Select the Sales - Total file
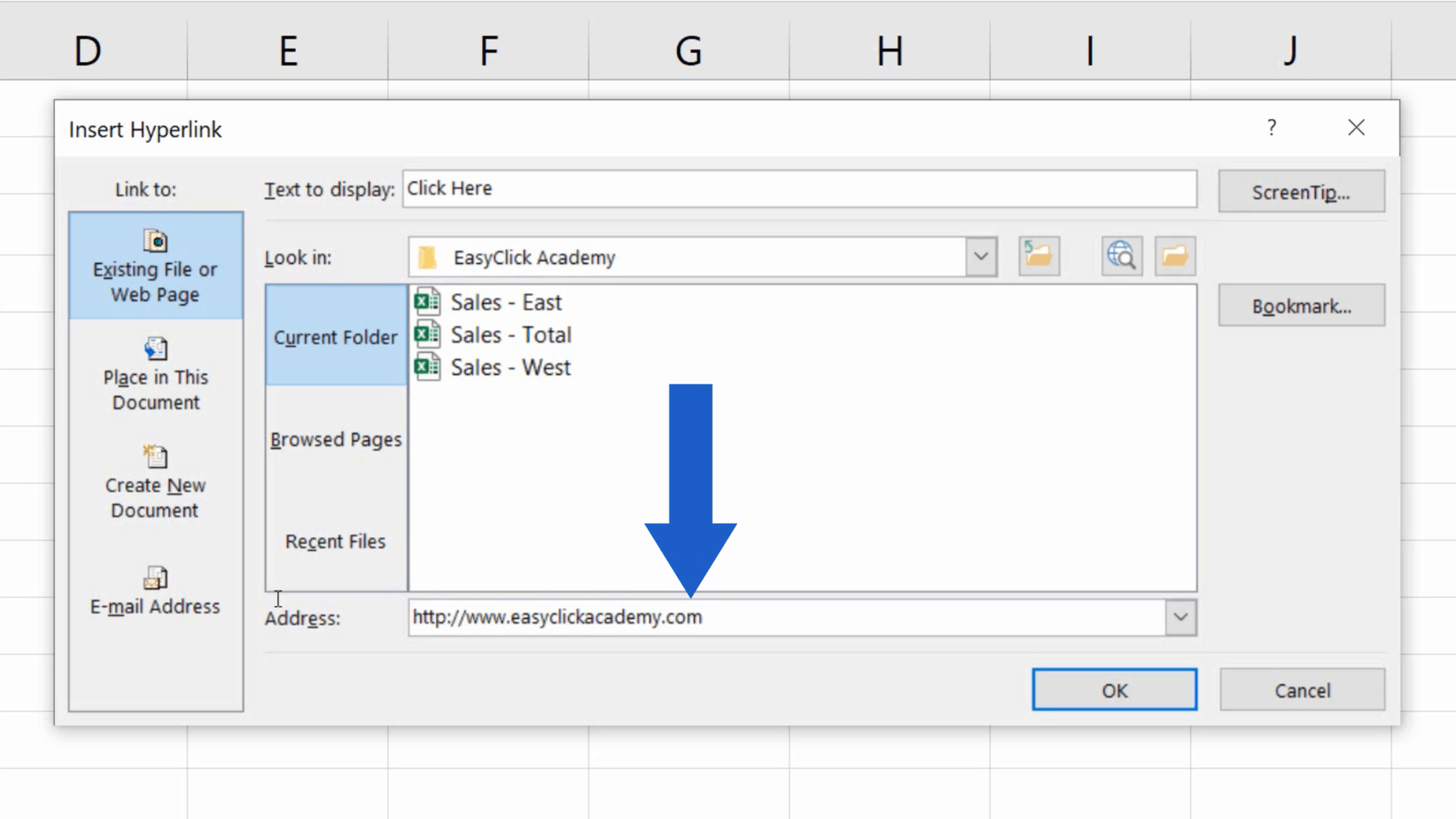The width and height of the screenshot is (1456, 819). point(510,334)
